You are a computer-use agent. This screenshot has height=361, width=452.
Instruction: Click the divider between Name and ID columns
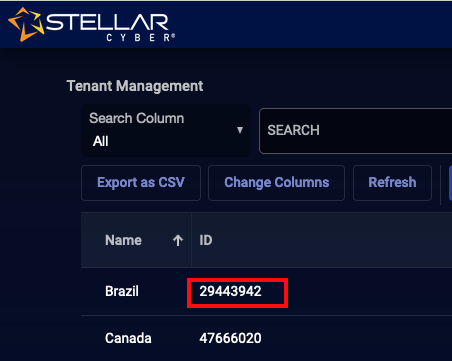pyautogui.click(x=191, y=240)
